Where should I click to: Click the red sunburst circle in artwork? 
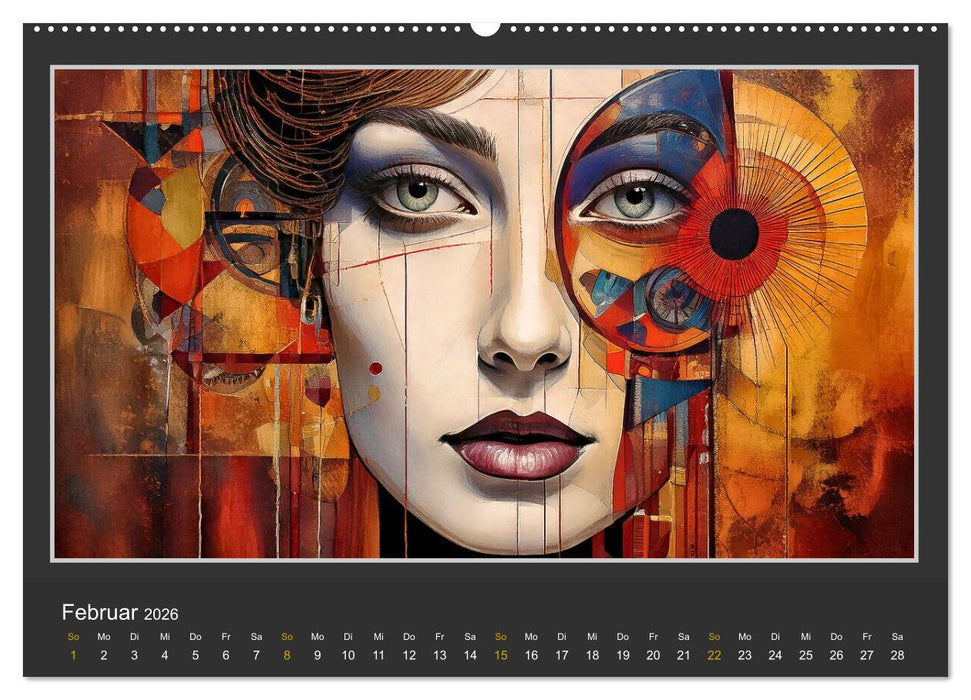tap(734, 234)
